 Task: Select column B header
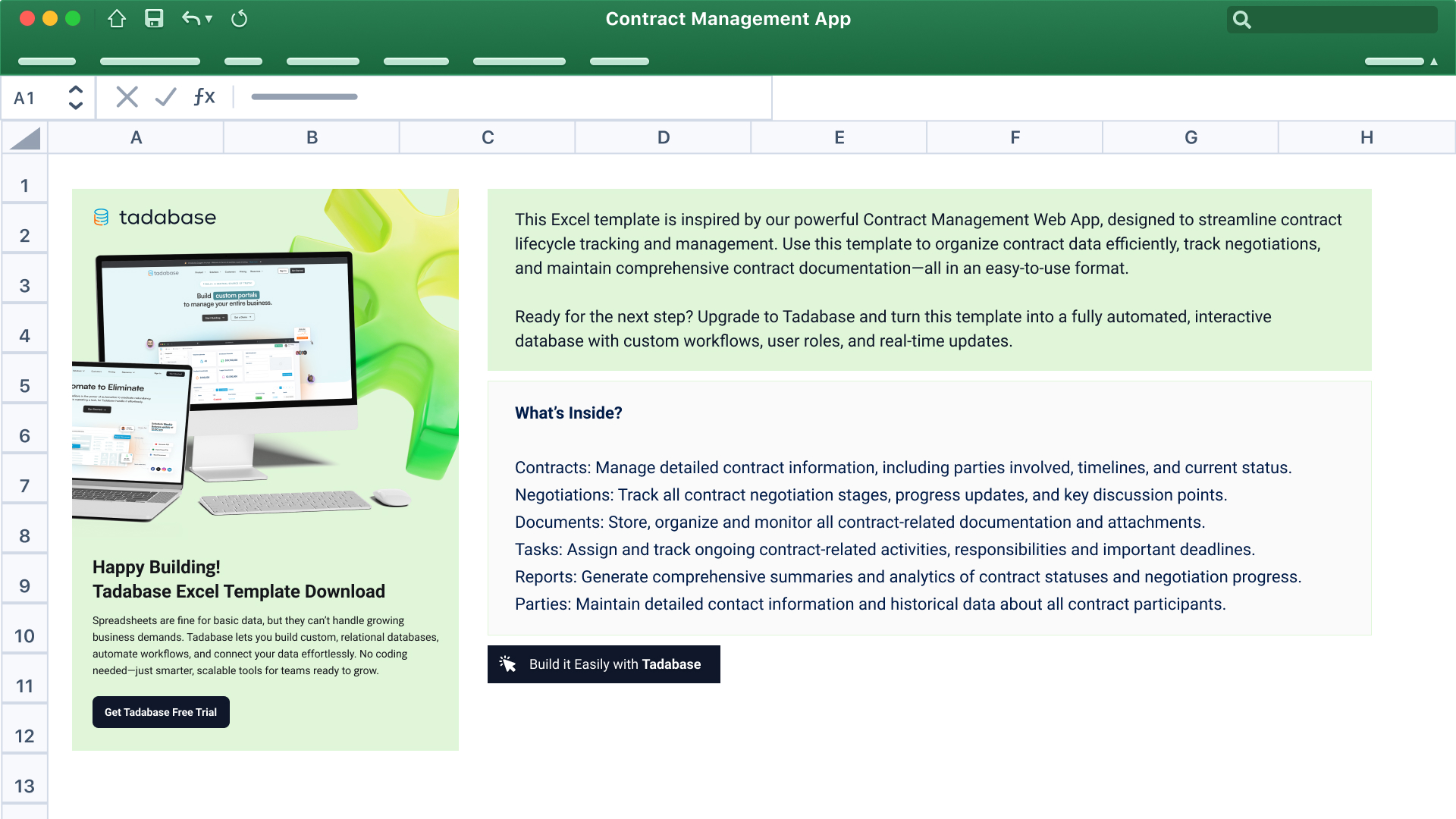click(x=312, y=138)
